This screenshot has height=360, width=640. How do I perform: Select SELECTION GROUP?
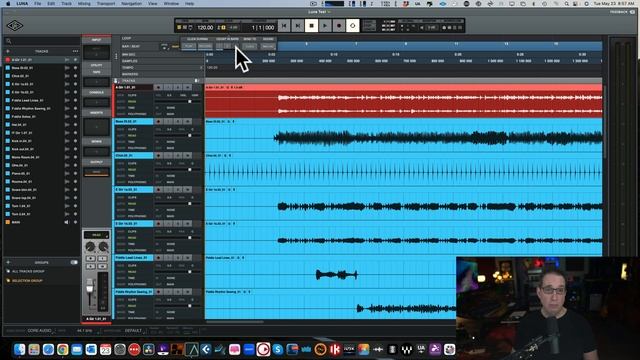pos(27,281)
